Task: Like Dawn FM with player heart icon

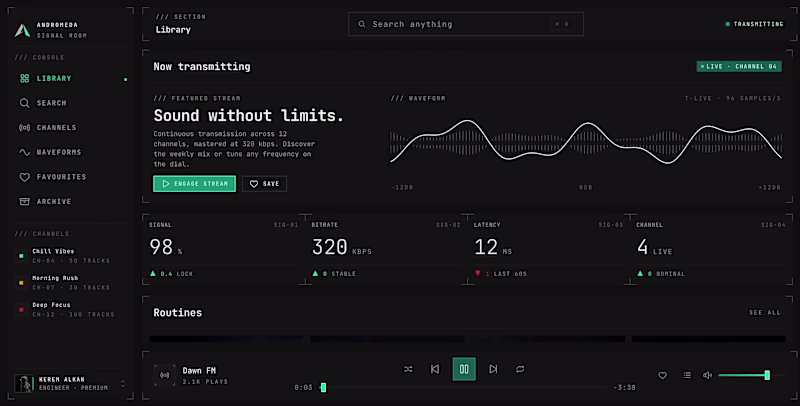Action: [662, 375]
